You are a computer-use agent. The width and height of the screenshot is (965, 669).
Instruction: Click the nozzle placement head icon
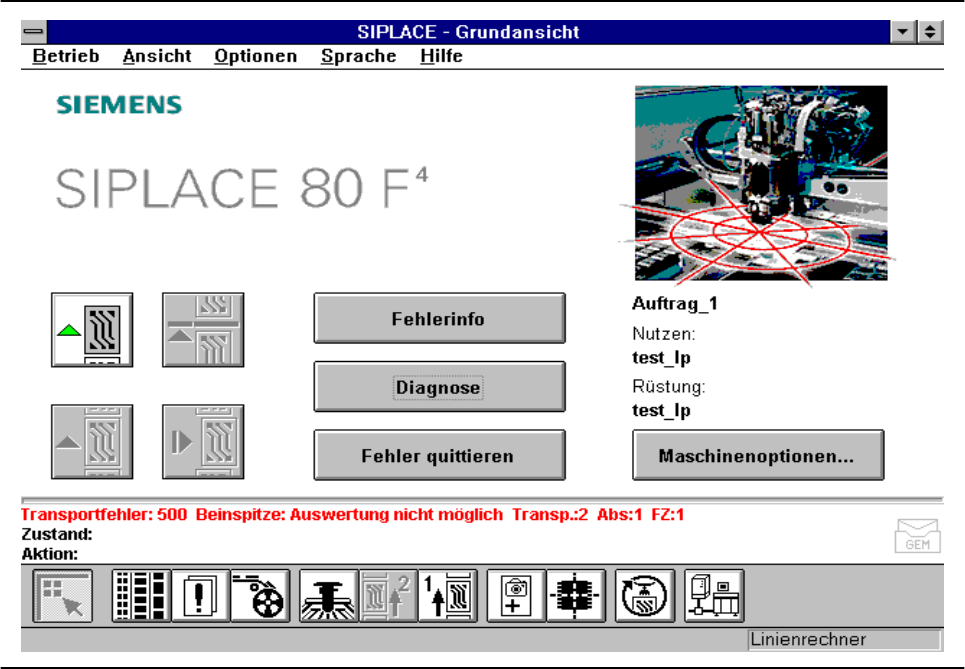pos(329,596)
